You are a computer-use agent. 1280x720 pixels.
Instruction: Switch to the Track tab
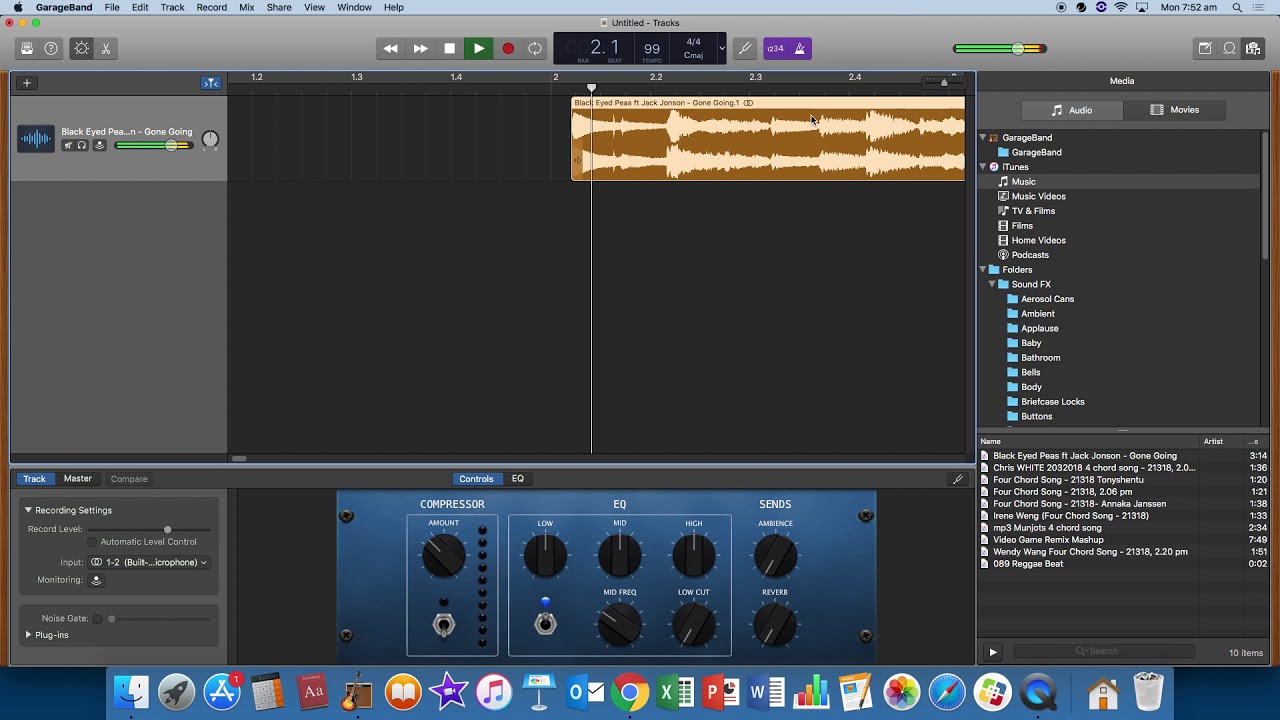tap(34, 479)
